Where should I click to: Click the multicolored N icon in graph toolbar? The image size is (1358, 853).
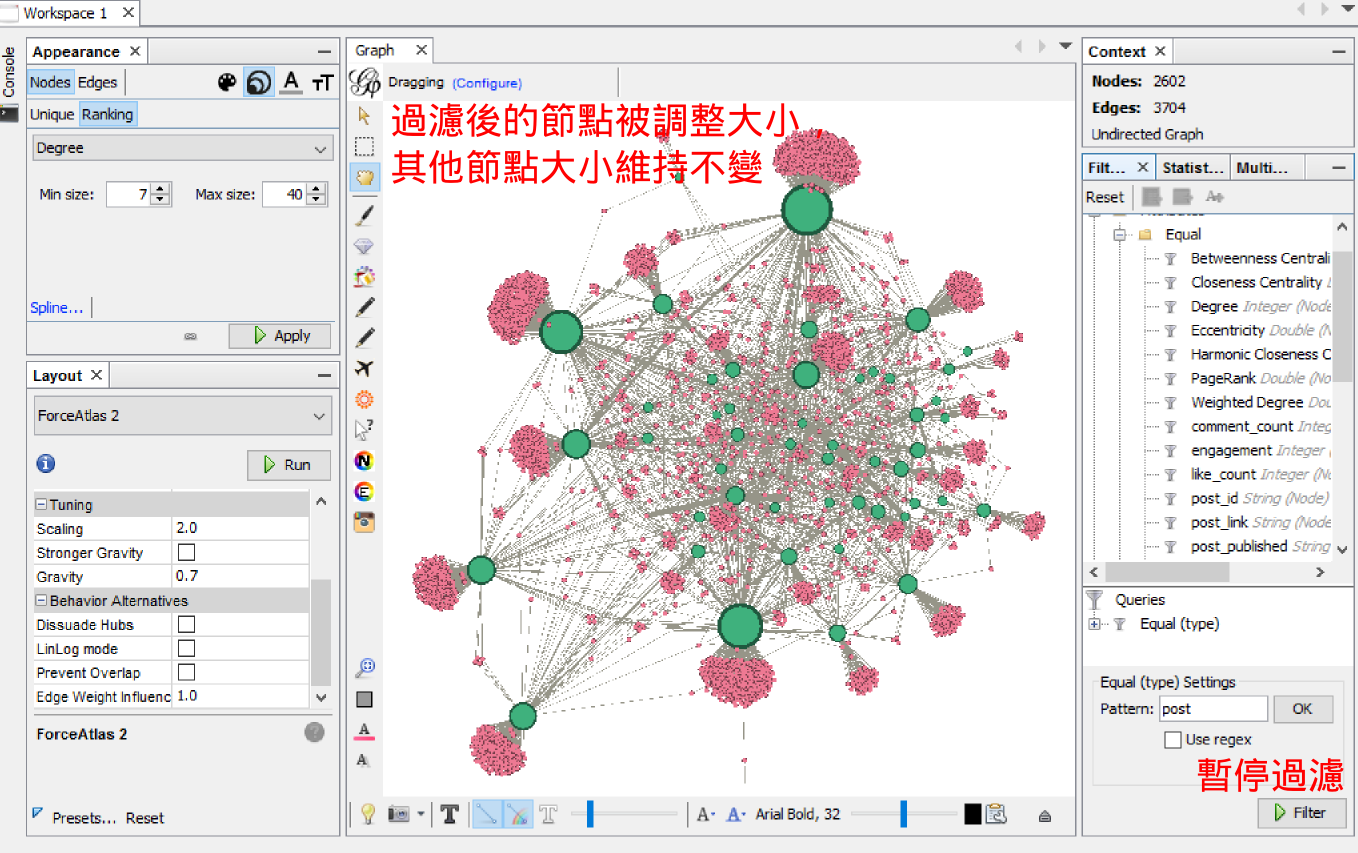tap(364, 461)
